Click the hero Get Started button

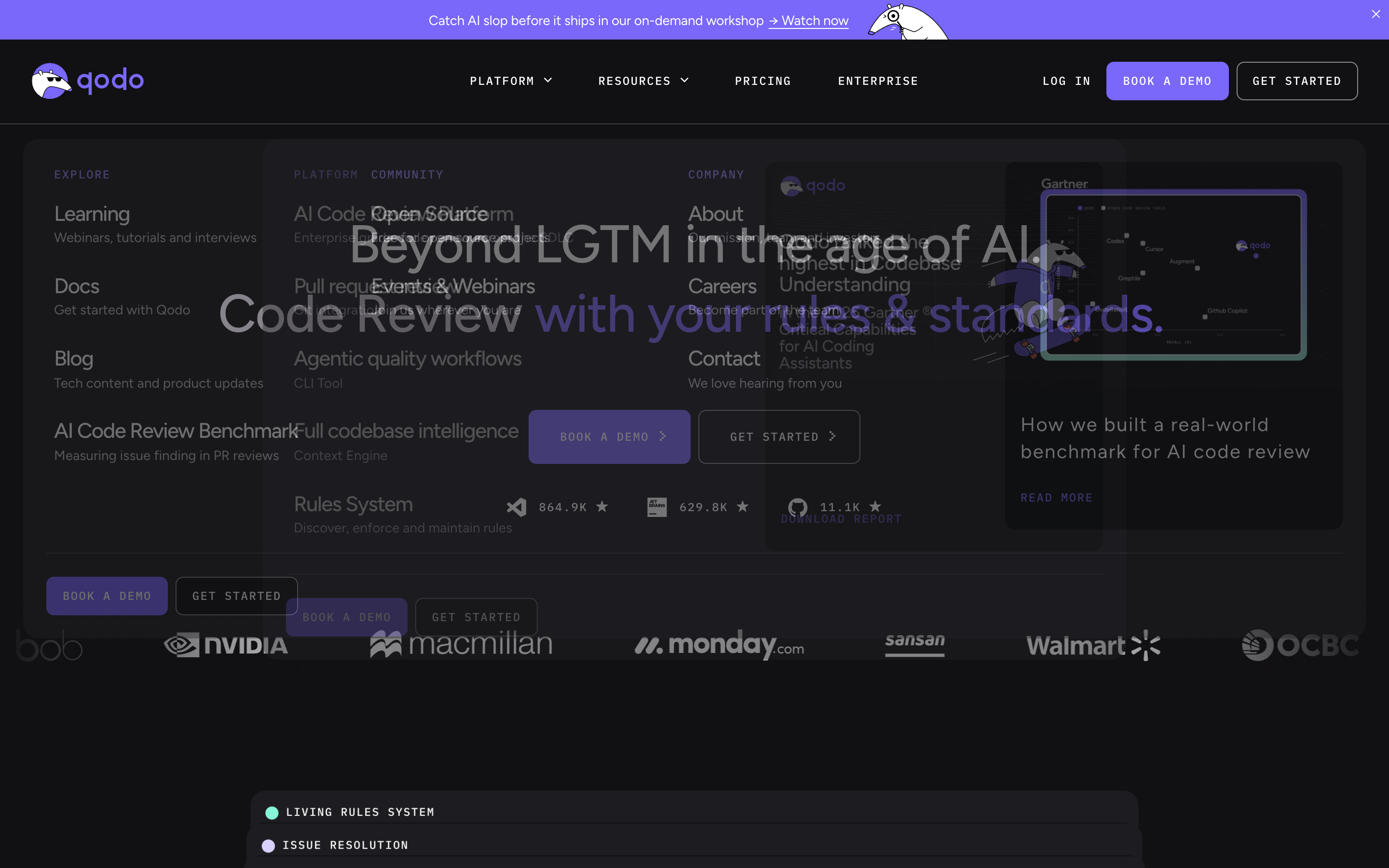[779, 437]
